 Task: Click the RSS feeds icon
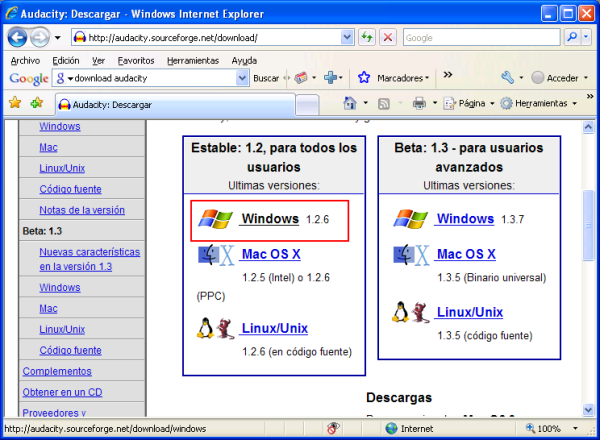pyautogui.click(x=383, y=103)
